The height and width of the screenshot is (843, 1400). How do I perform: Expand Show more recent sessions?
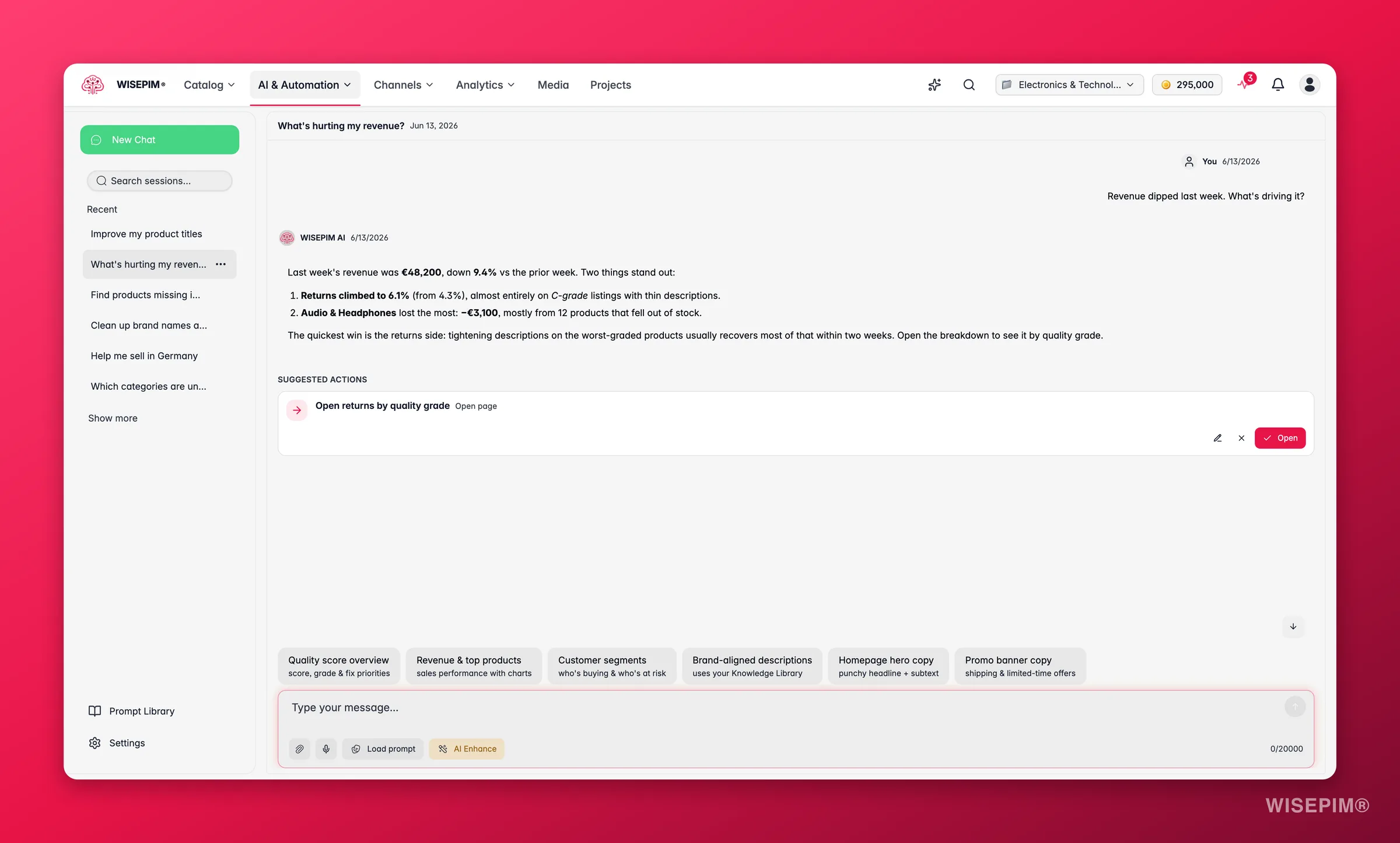click(x=113, y=418)
